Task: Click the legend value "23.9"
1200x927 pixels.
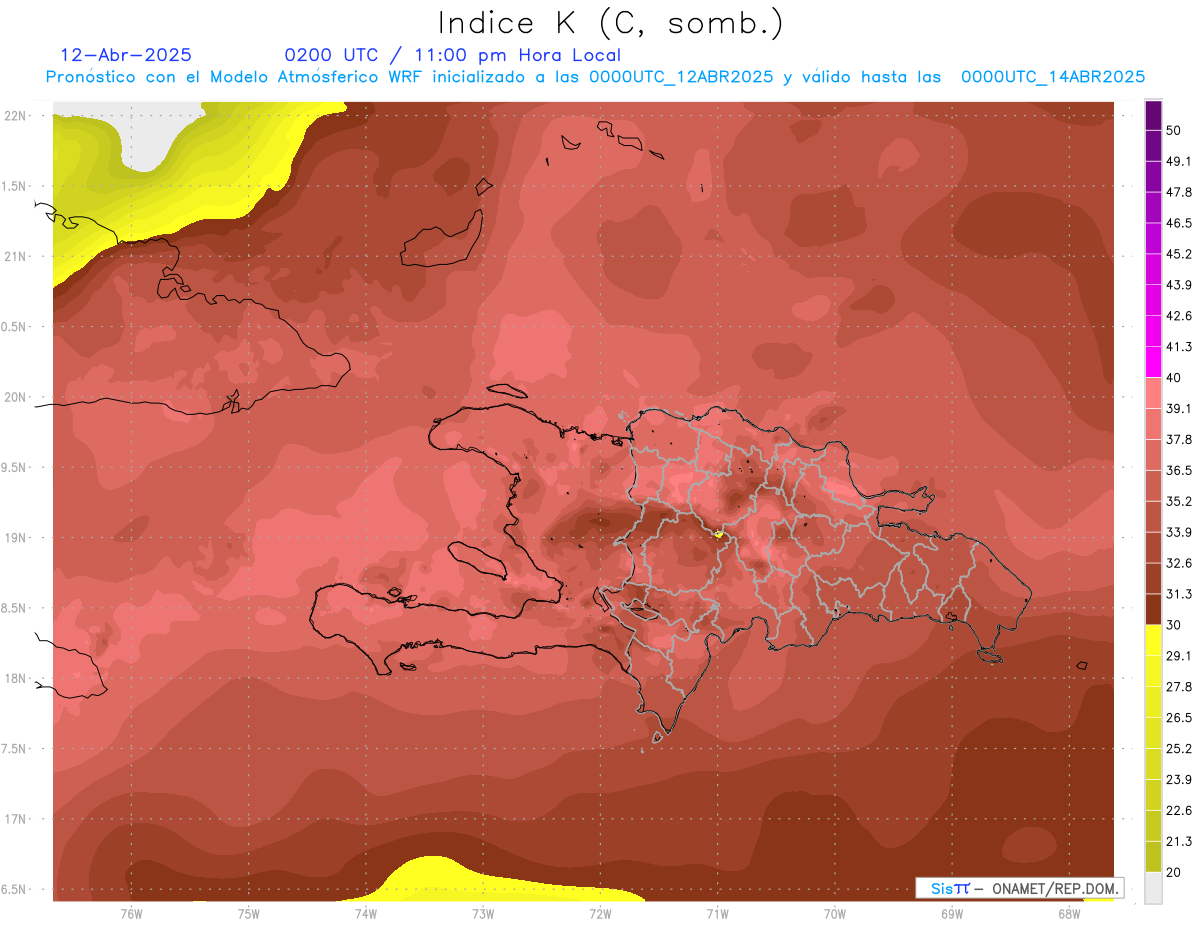Action: 1179,780
